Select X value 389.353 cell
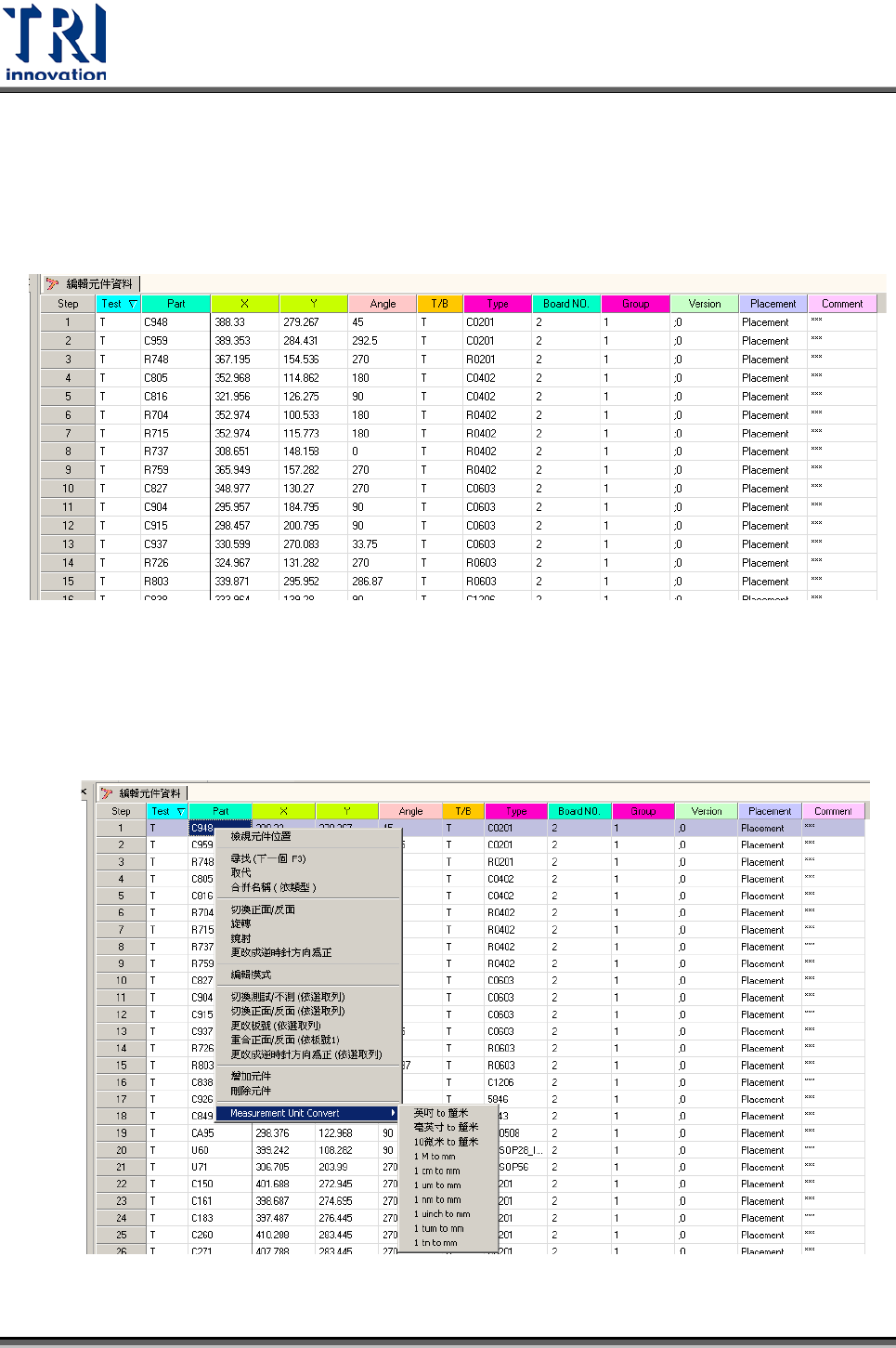This screenshot has height=1348, width=896. pyautogui.click(x=245, y=341)
